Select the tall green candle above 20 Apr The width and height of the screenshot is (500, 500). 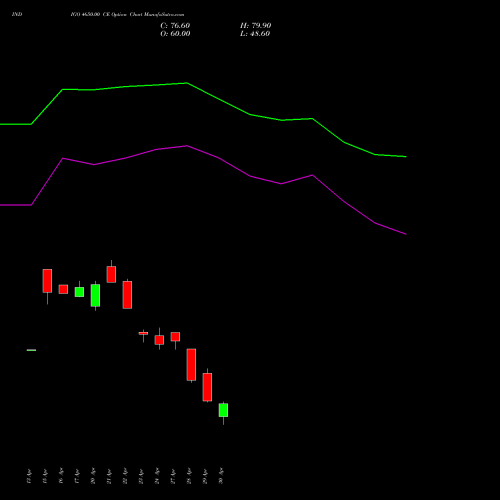[x=95, y=295]
